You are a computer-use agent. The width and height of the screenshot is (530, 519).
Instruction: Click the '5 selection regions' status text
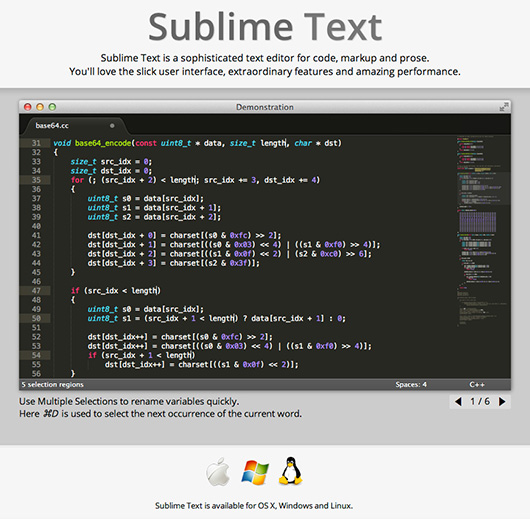(x=52, y=384)
